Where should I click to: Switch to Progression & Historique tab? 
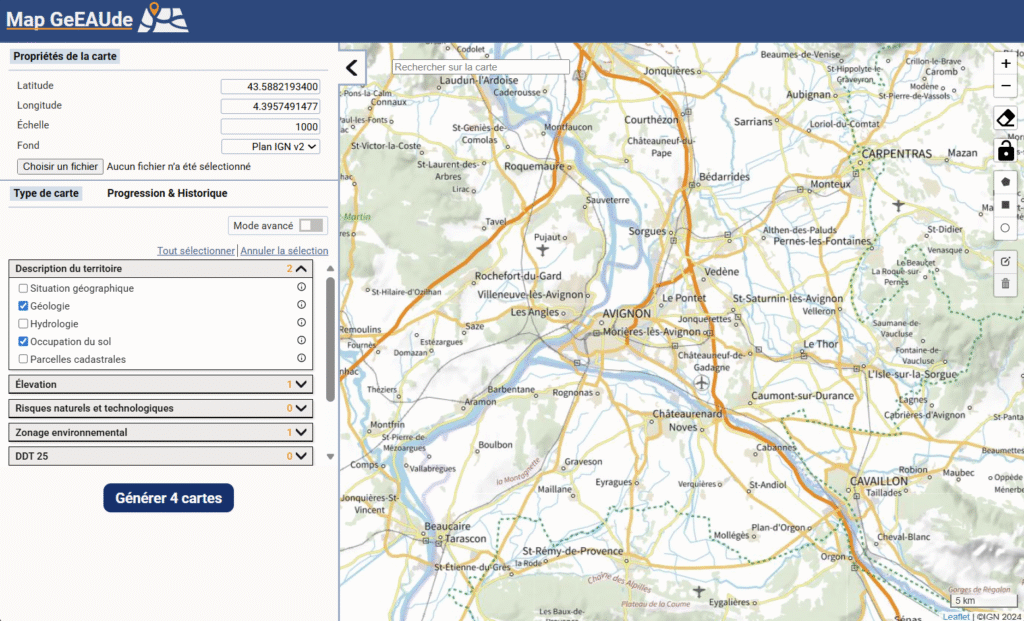point(167,193)
